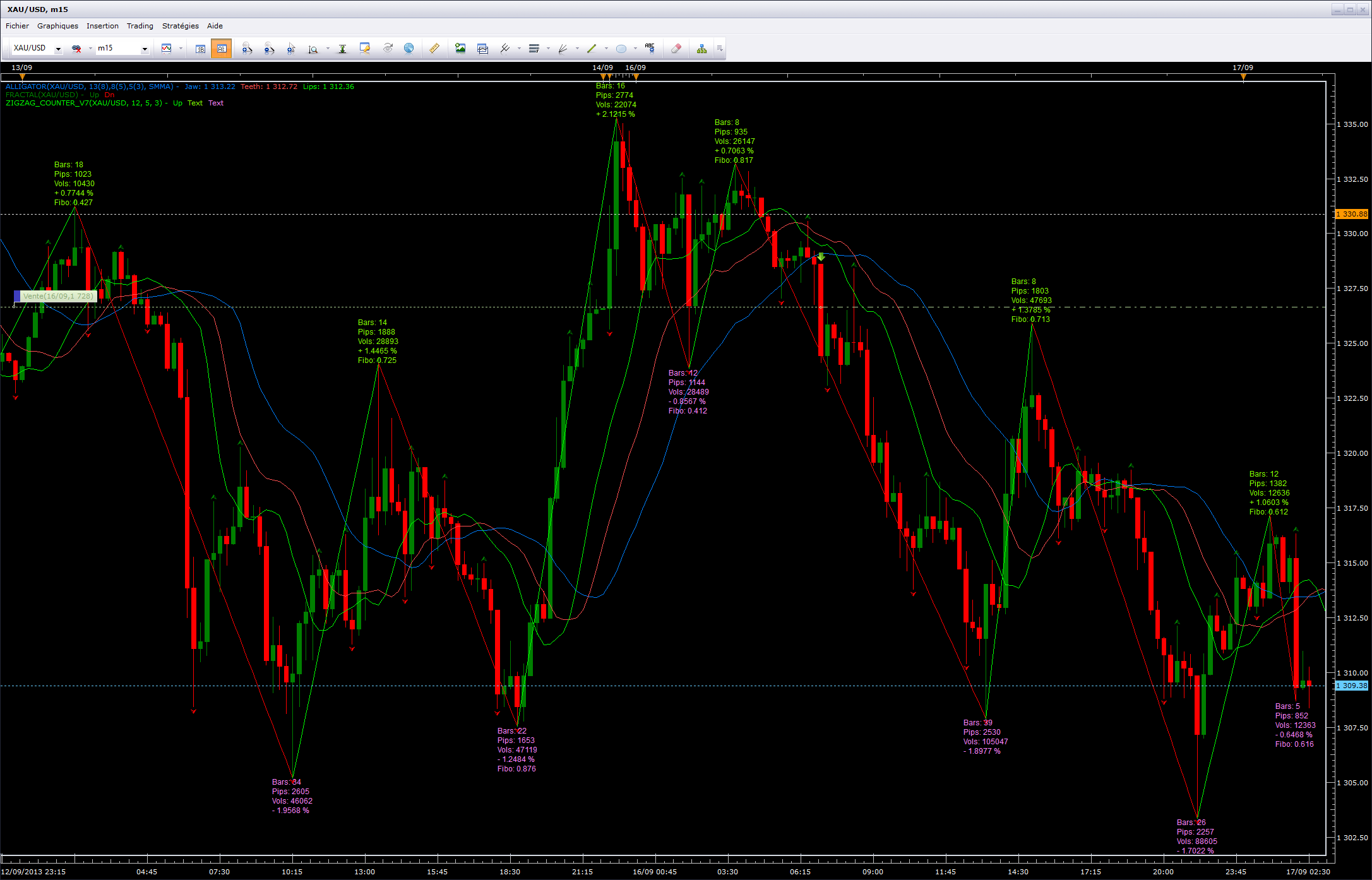Click the Vols: 105047 annotation
Image resolution: width=1372 pixels, height=880 pixels.
[986, 742]
